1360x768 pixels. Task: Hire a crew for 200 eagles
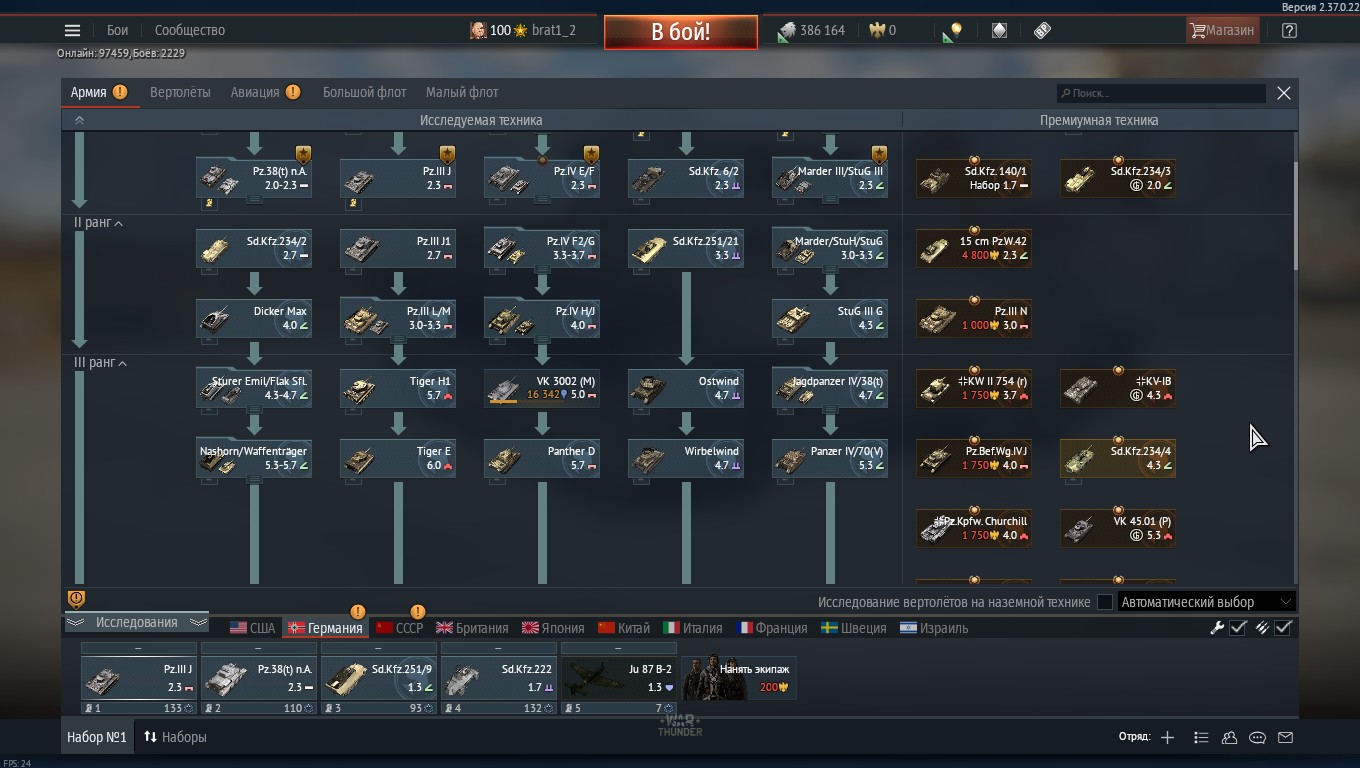[738, 676]
